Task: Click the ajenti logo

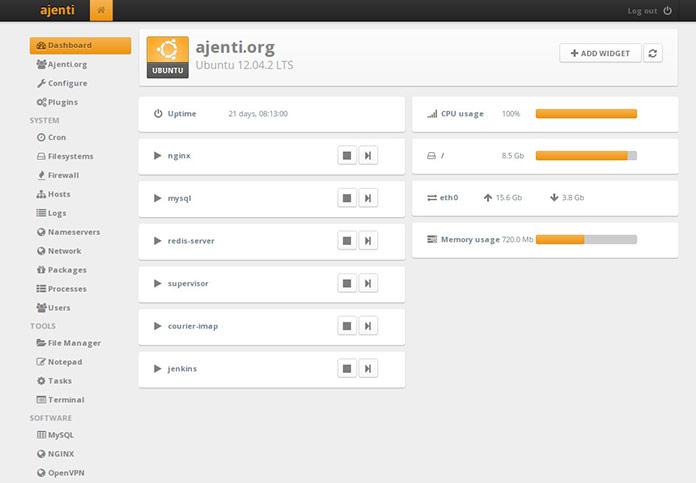Action: [57, 10]
